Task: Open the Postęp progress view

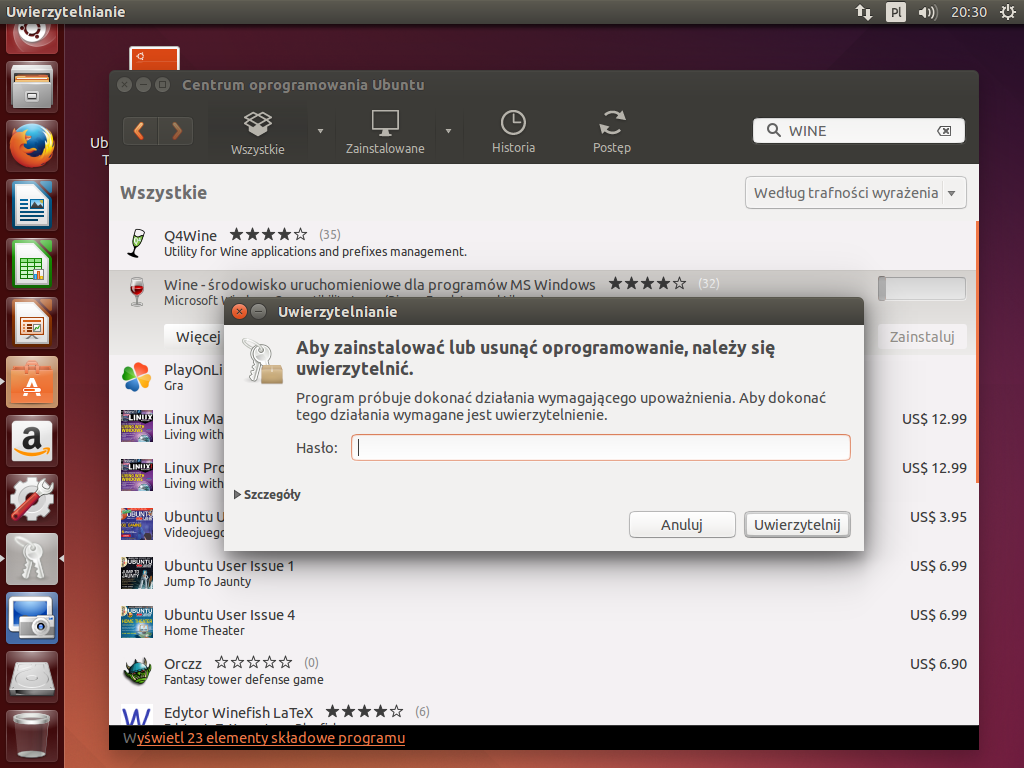Action: 612,132
